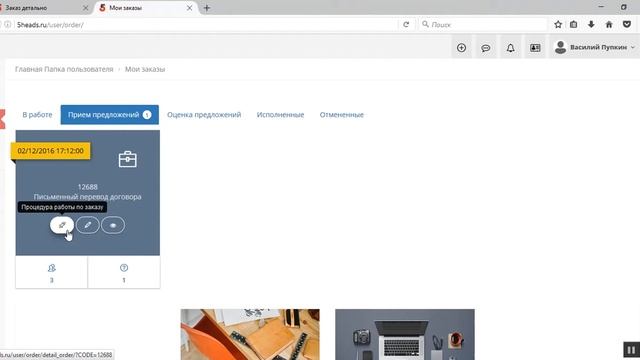Expand the Василий Пупкин user menu
640x360 pixels.
(595, 47)
